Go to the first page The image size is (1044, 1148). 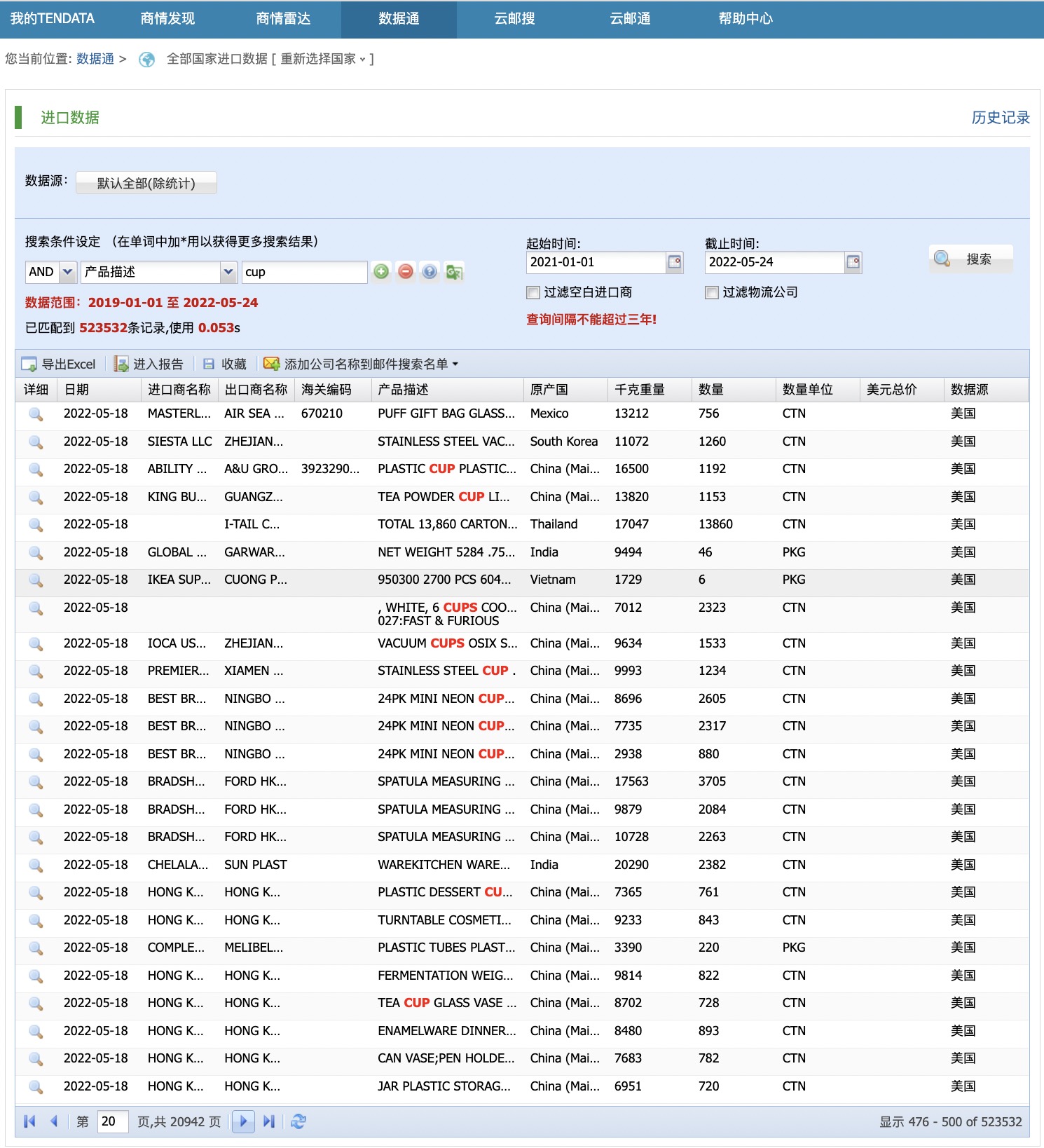tap(29, 1121)
